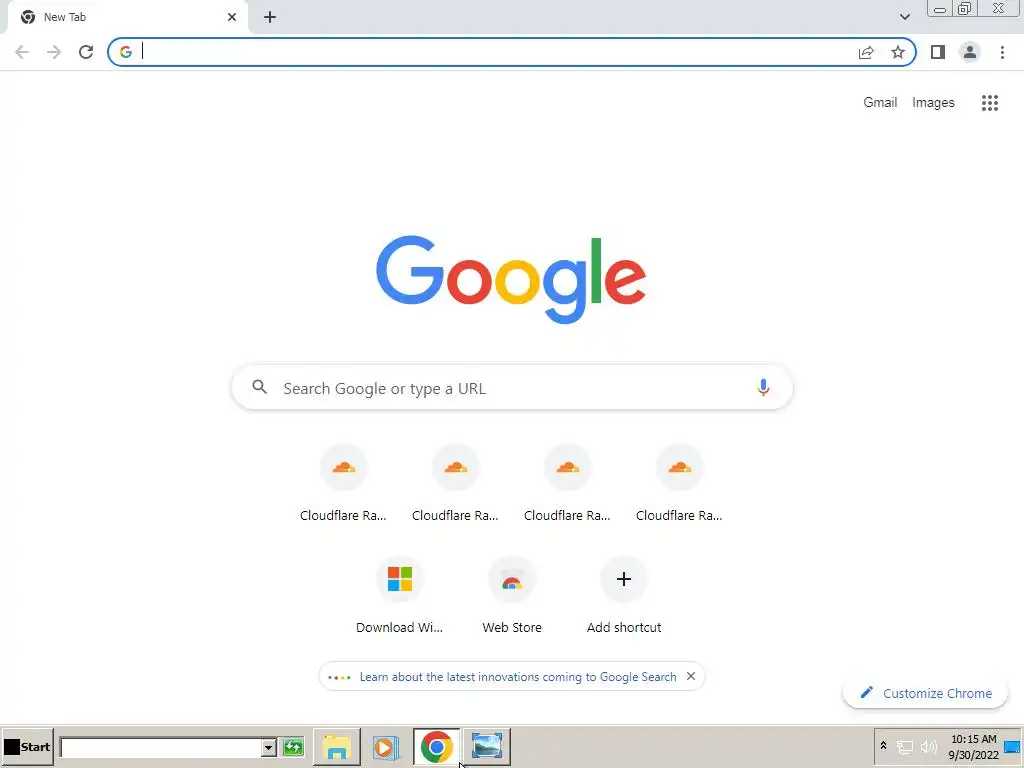Image resolution: width=1024 pixels, height=768 pixels.
Task: Open the media player from the taskbar
Action: click(x=385, y=747)
